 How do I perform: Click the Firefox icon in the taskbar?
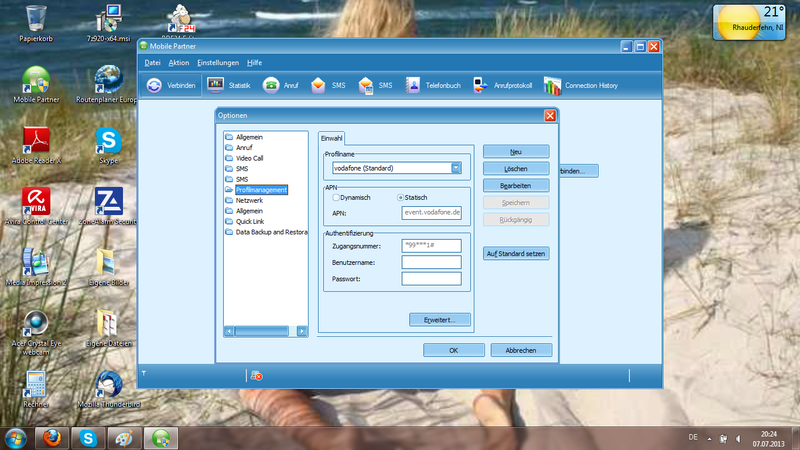point(51,437)
